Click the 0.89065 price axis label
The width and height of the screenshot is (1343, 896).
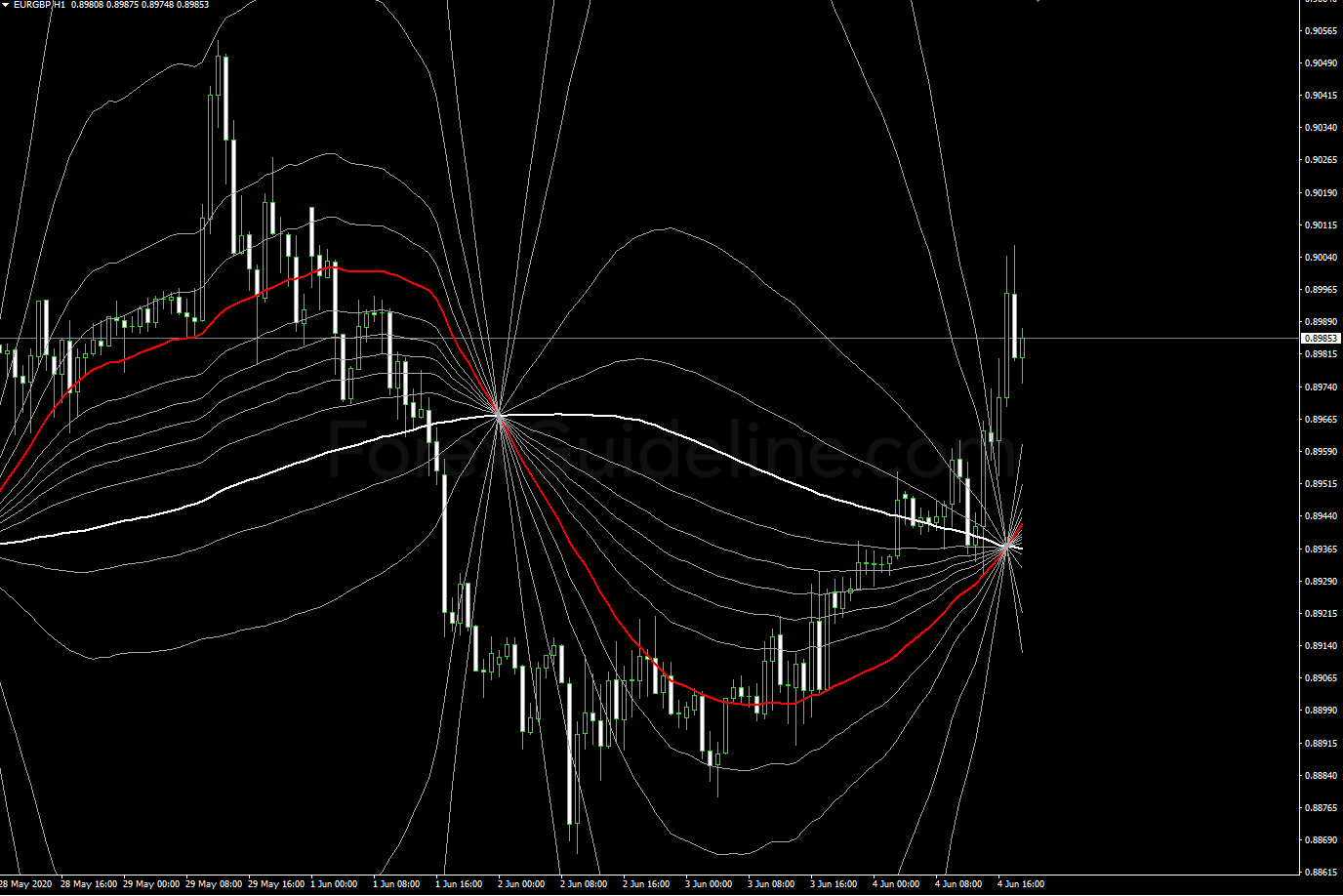1322,678
